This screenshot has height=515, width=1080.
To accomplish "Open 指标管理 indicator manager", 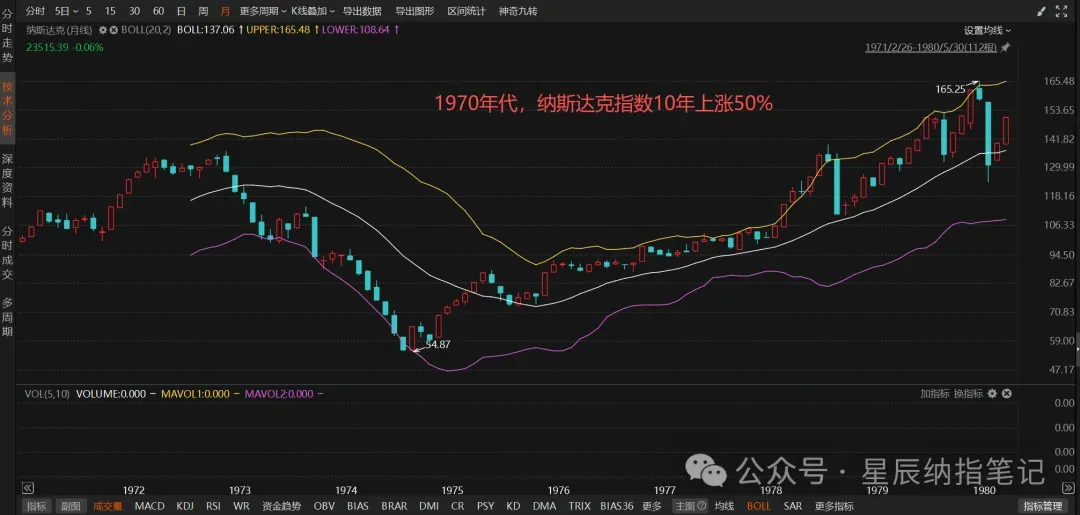I will [1042, 506].
